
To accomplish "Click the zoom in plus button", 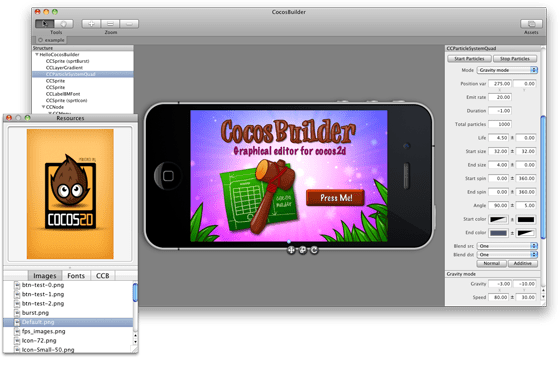I will [x=91, y=24].
